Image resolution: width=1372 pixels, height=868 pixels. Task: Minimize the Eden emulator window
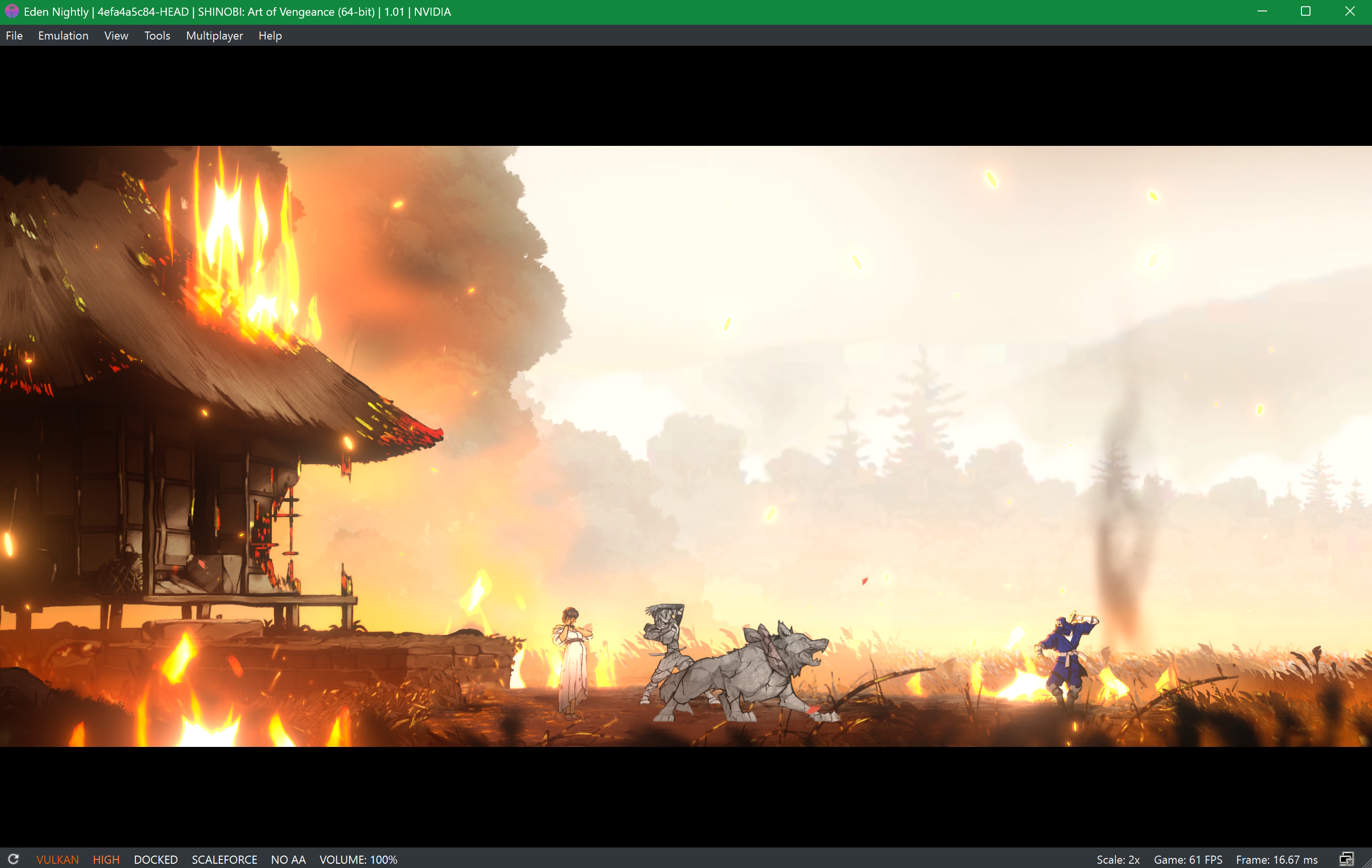(x=1262, y=11)
